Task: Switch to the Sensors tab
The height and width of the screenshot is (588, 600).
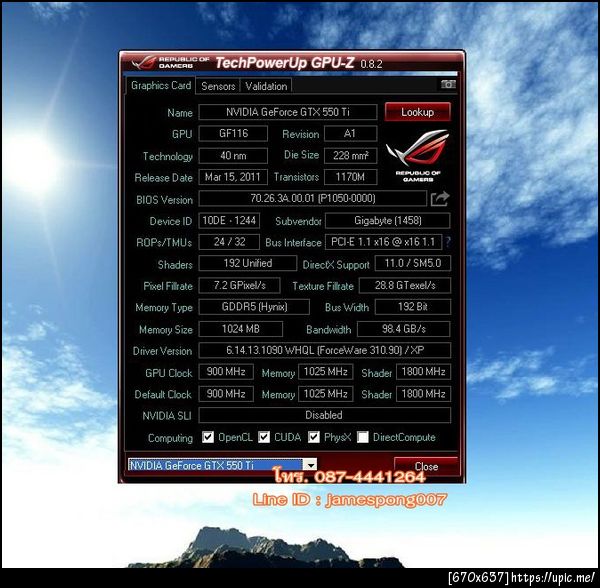Action: 218,86
